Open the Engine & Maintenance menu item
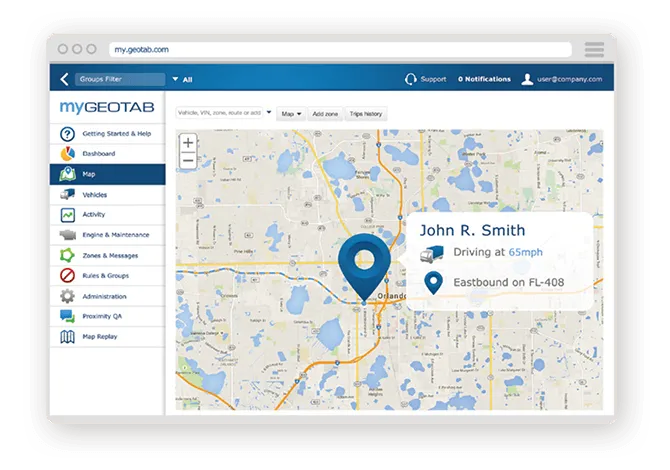 pos(108,235)
